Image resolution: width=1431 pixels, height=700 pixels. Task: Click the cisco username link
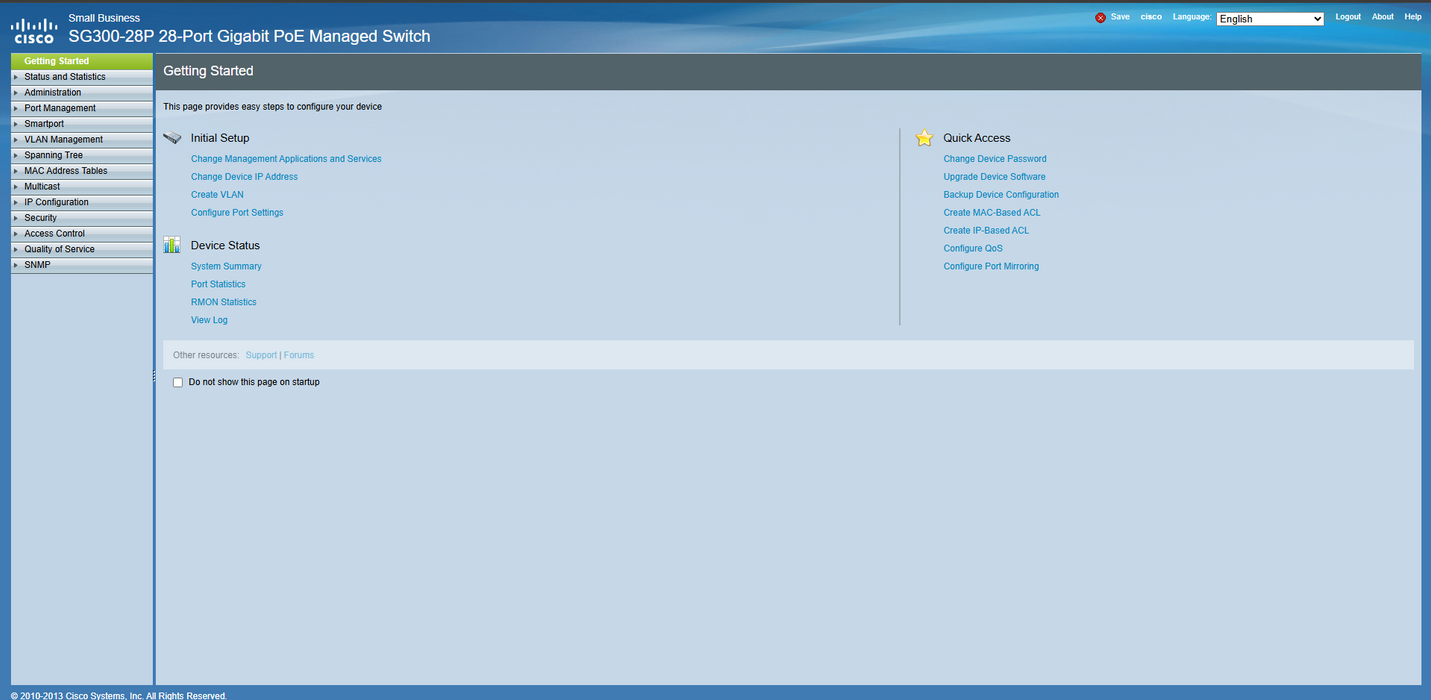click(x=1151, y=17)
